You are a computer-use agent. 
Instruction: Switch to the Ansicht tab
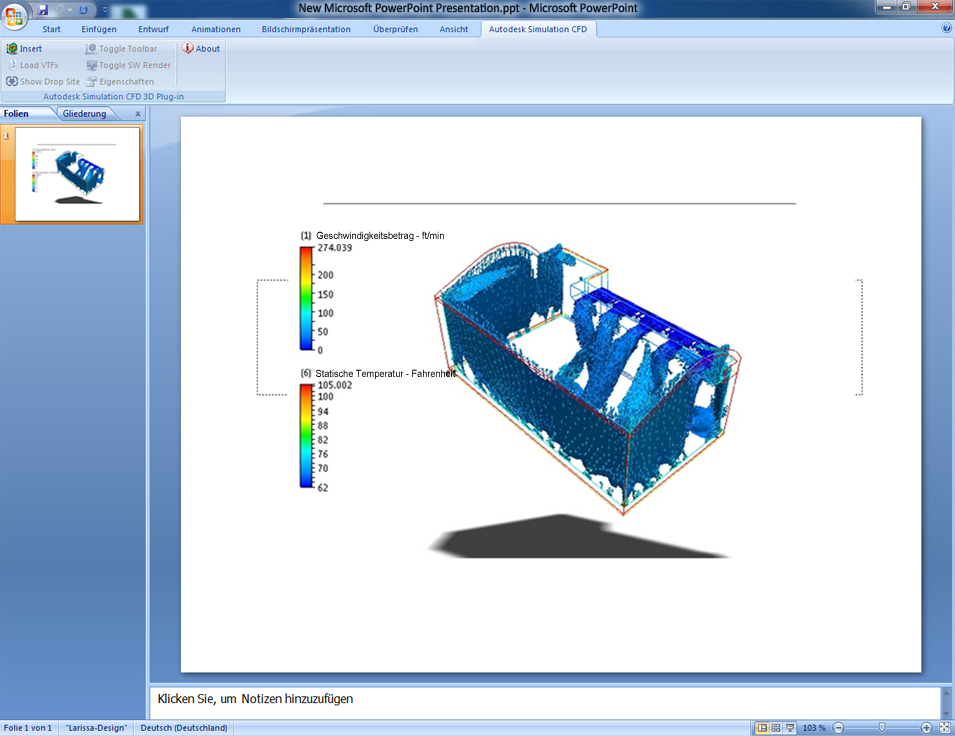[454, 29]
